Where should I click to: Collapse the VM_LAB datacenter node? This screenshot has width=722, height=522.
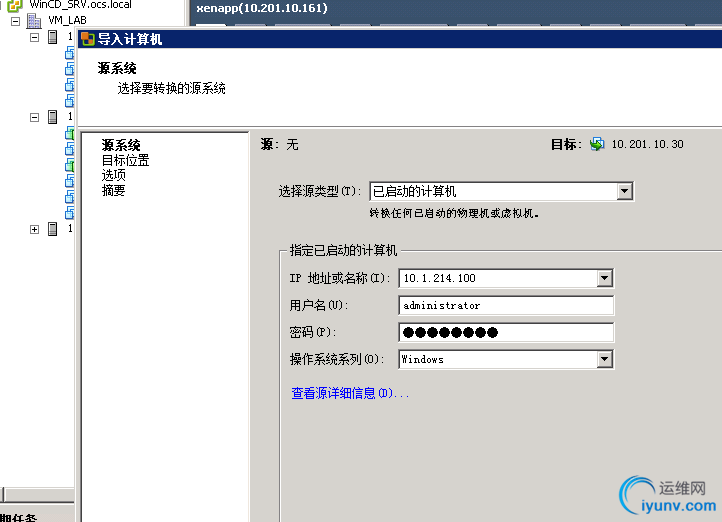16,21
